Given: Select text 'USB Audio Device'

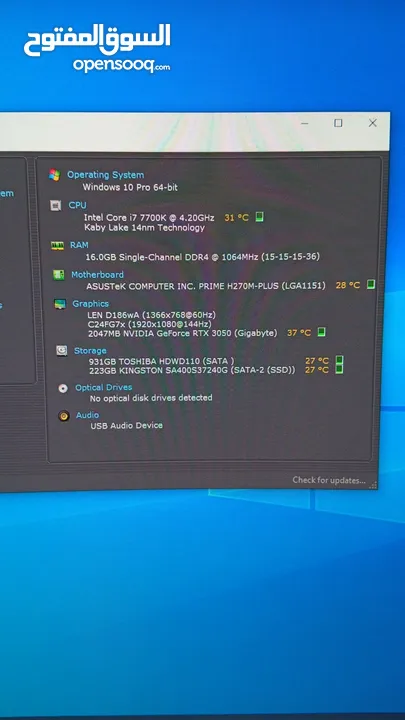Looking at the screenshot, I should coord(127,426).
